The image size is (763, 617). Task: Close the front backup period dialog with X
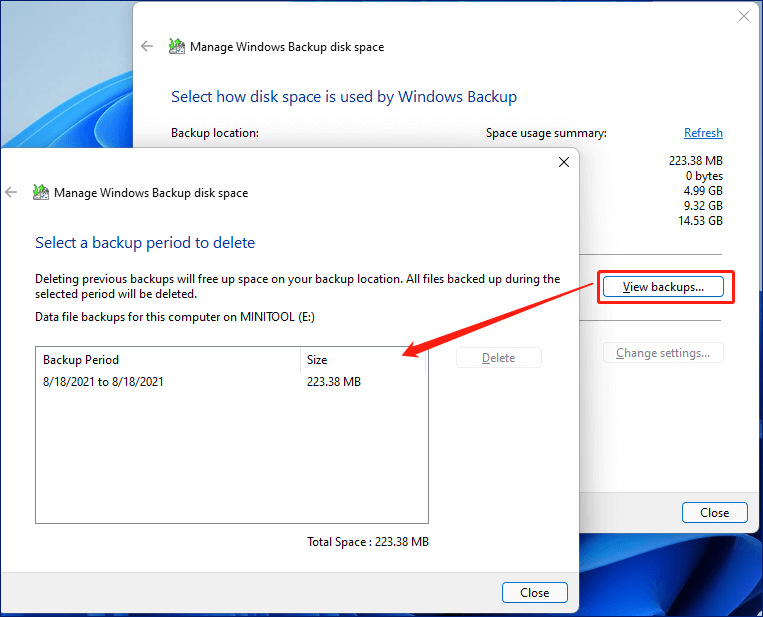563,162
